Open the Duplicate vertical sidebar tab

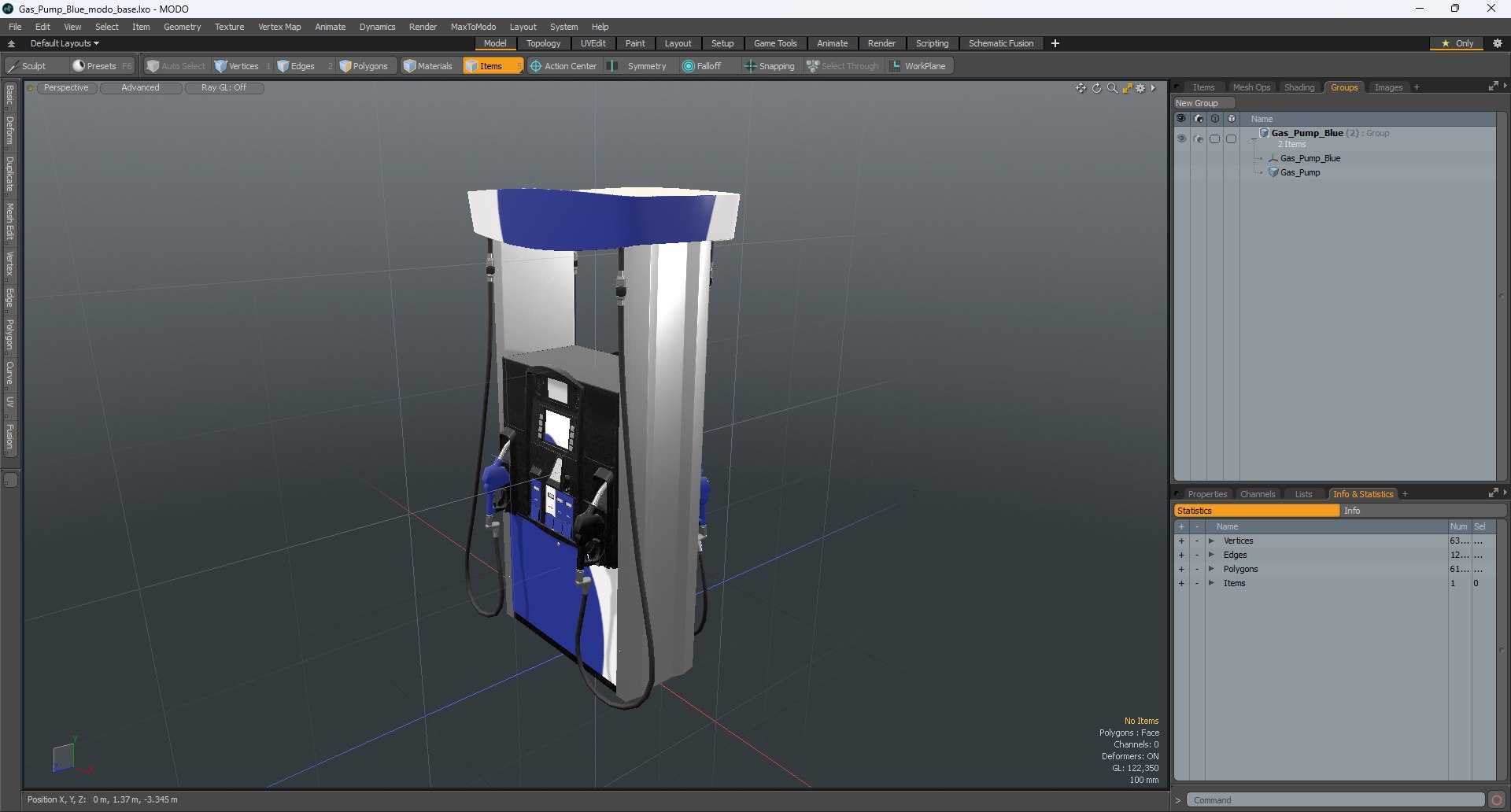[10, 175]
